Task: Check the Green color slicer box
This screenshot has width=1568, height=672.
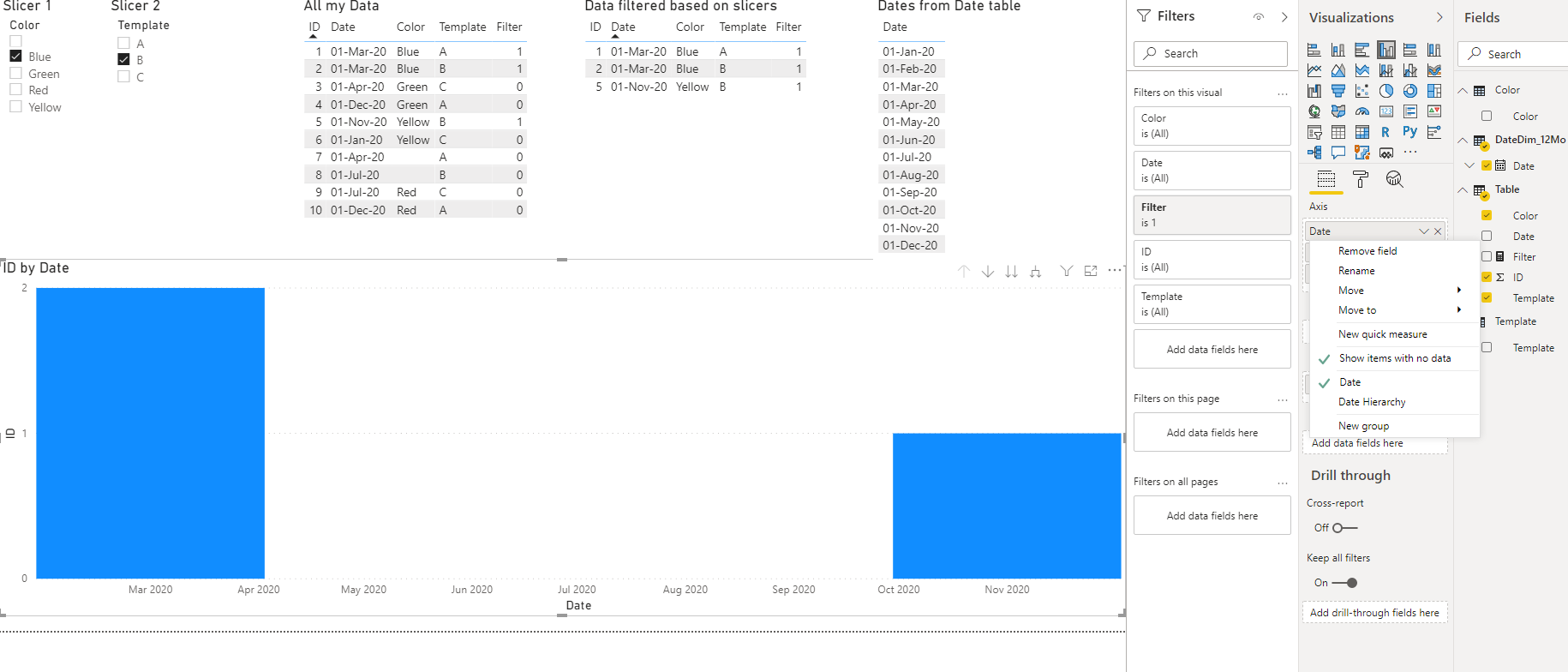Action: (x=15, y=74)
